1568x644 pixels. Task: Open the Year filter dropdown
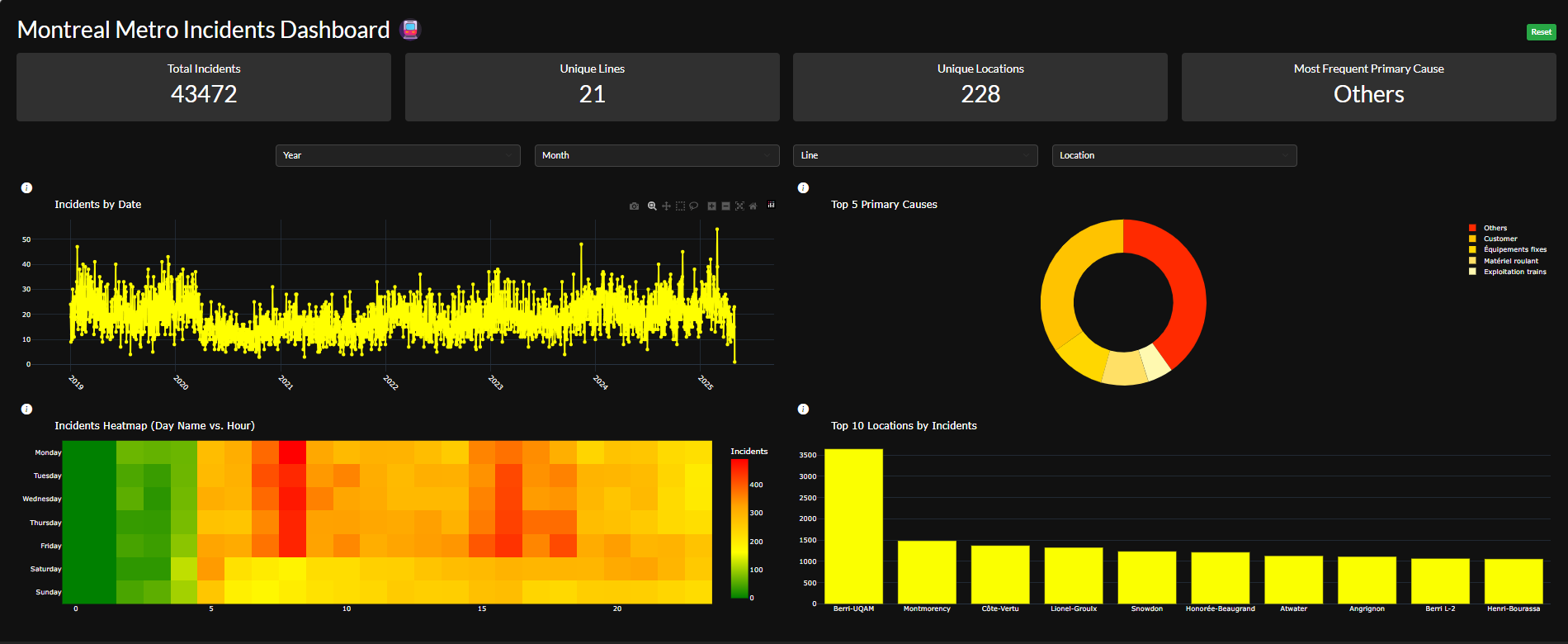click(x=398, y=155)
